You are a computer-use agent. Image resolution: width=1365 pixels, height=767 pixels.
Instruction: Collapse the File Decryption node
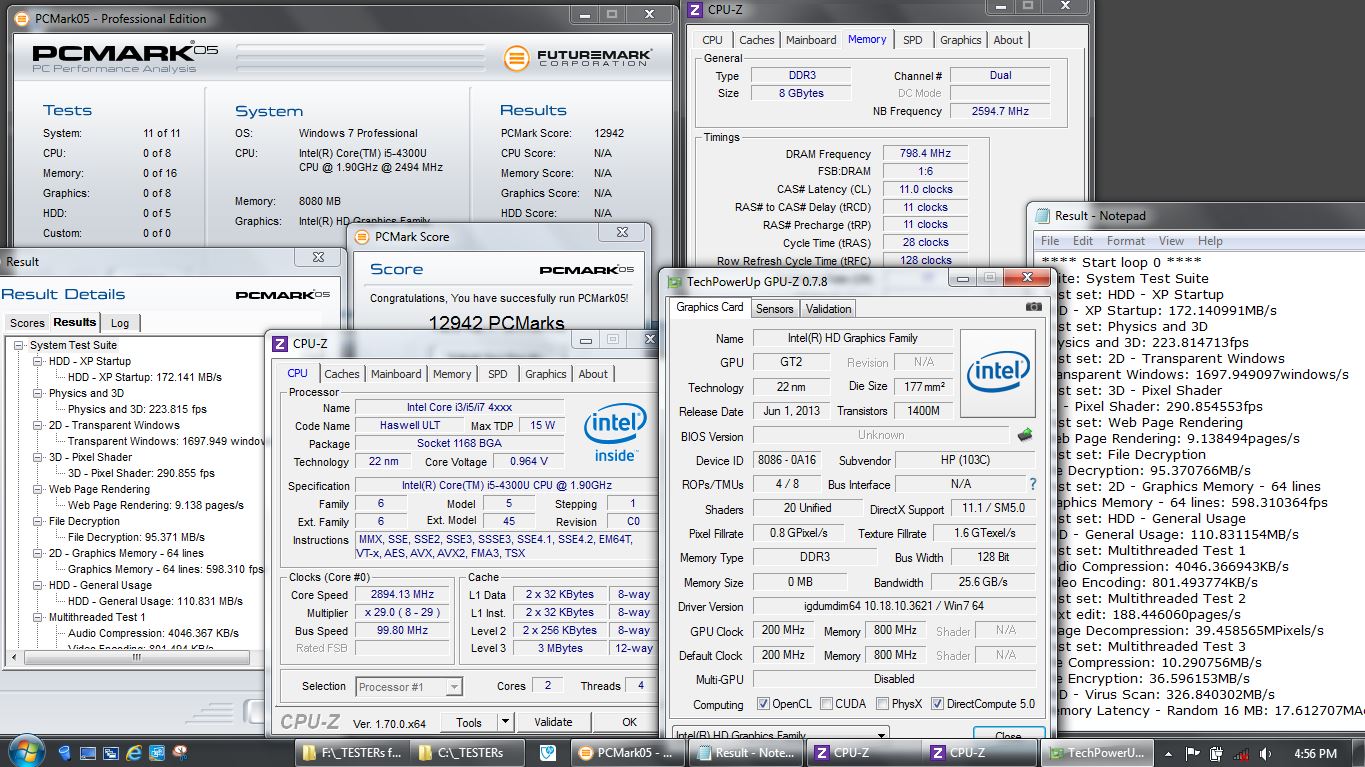[37, 521]
